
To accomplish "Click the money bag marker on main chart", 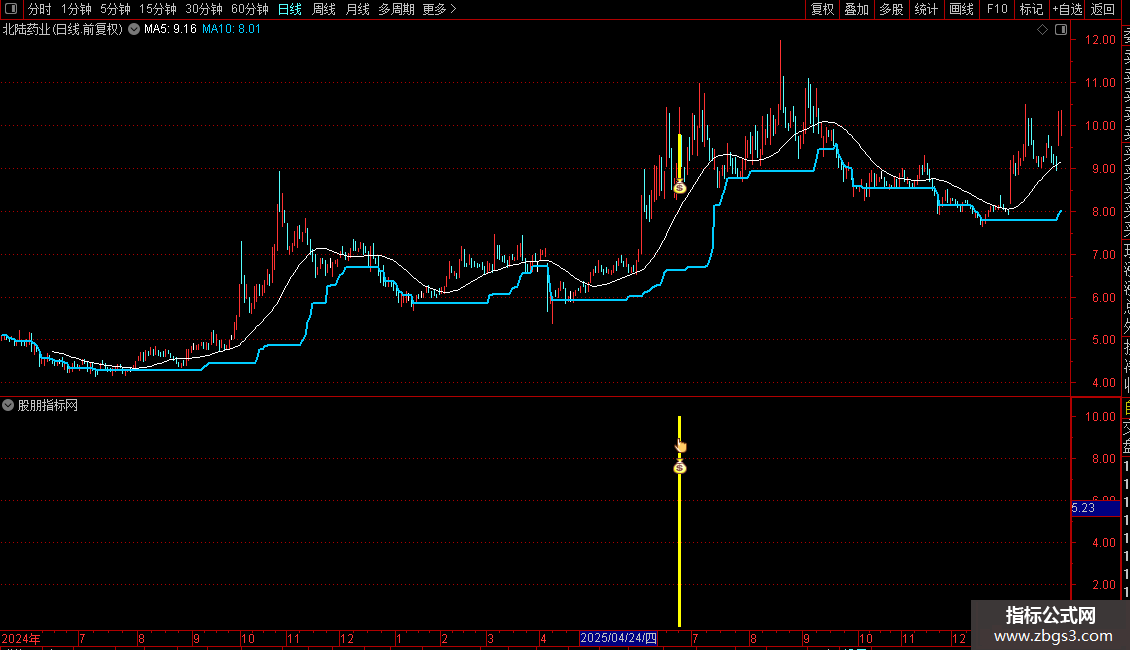I will tap(680, 187).
